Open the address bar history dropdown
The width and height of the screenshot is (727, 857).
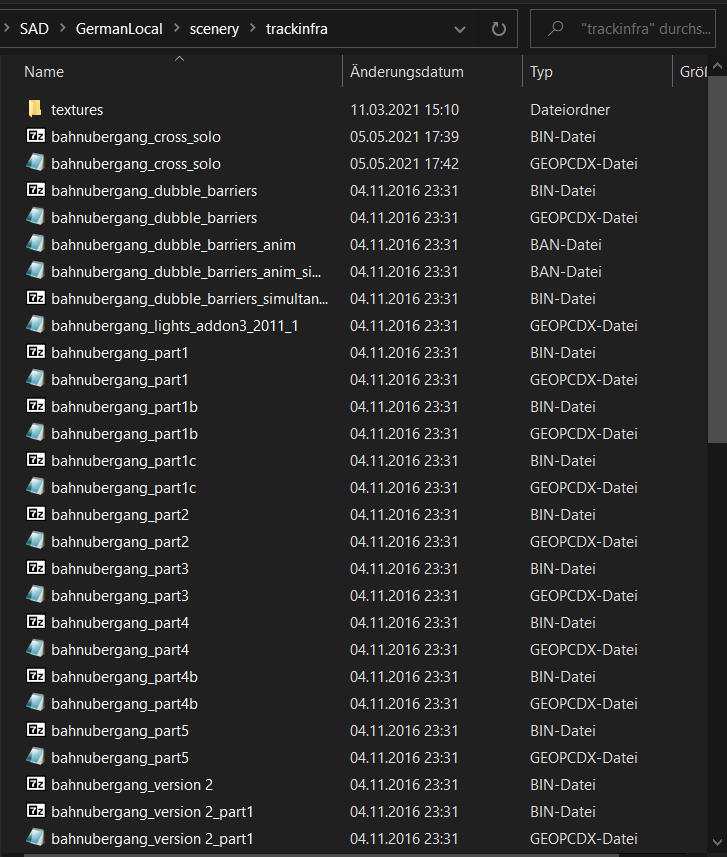tap(460, 29)
